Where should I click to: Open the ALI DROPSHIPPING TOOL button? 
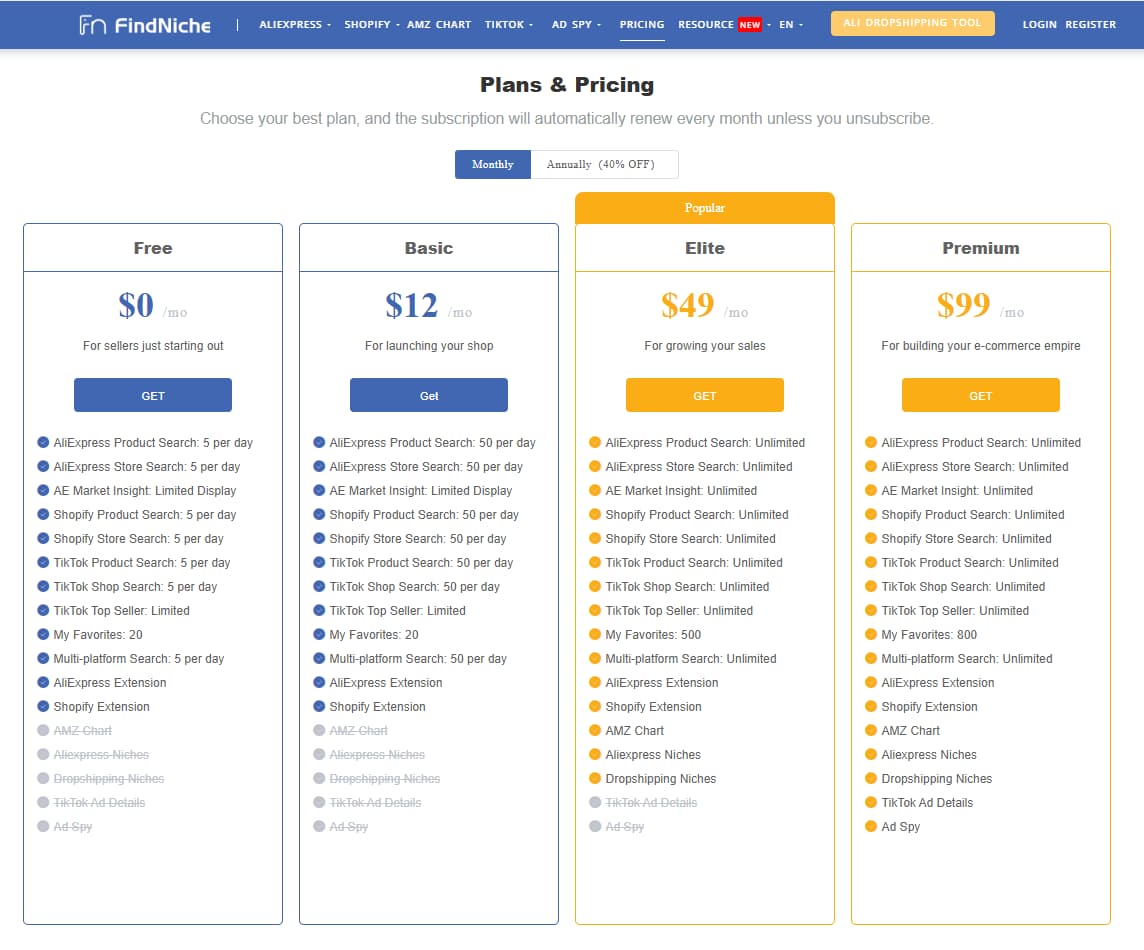click(x=912, y=23)
